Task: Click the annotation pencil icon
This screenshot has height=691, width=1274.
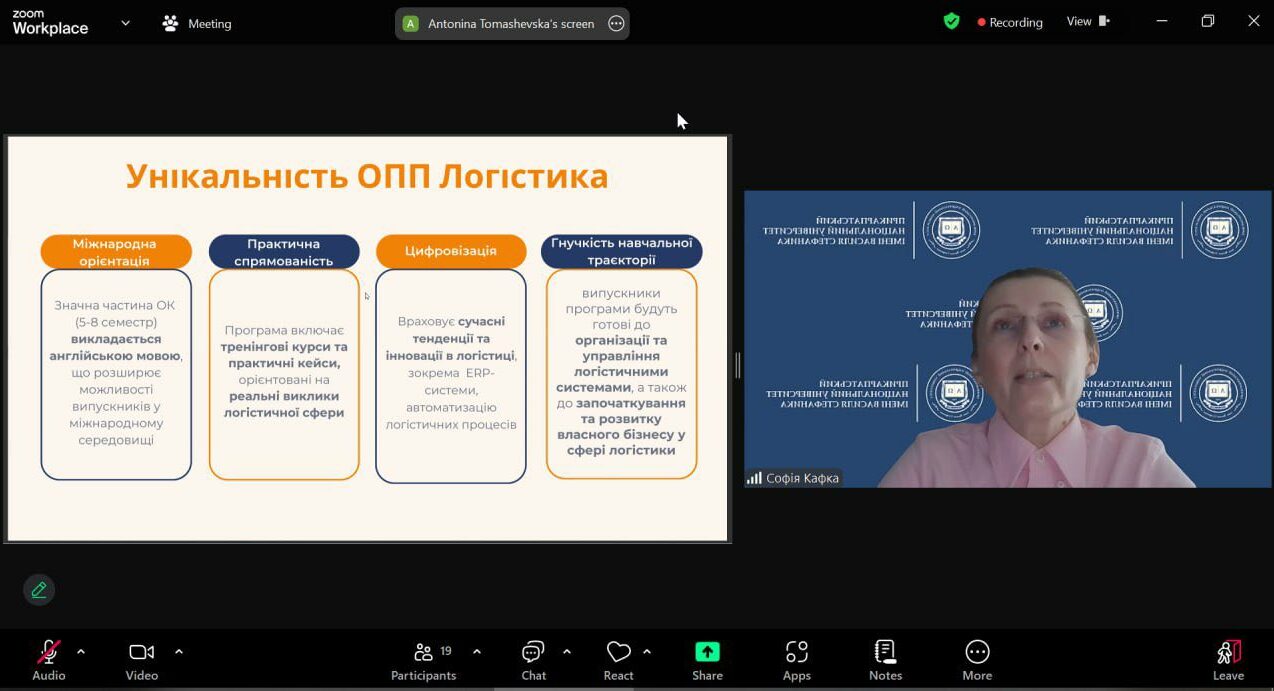Action: 39,590
